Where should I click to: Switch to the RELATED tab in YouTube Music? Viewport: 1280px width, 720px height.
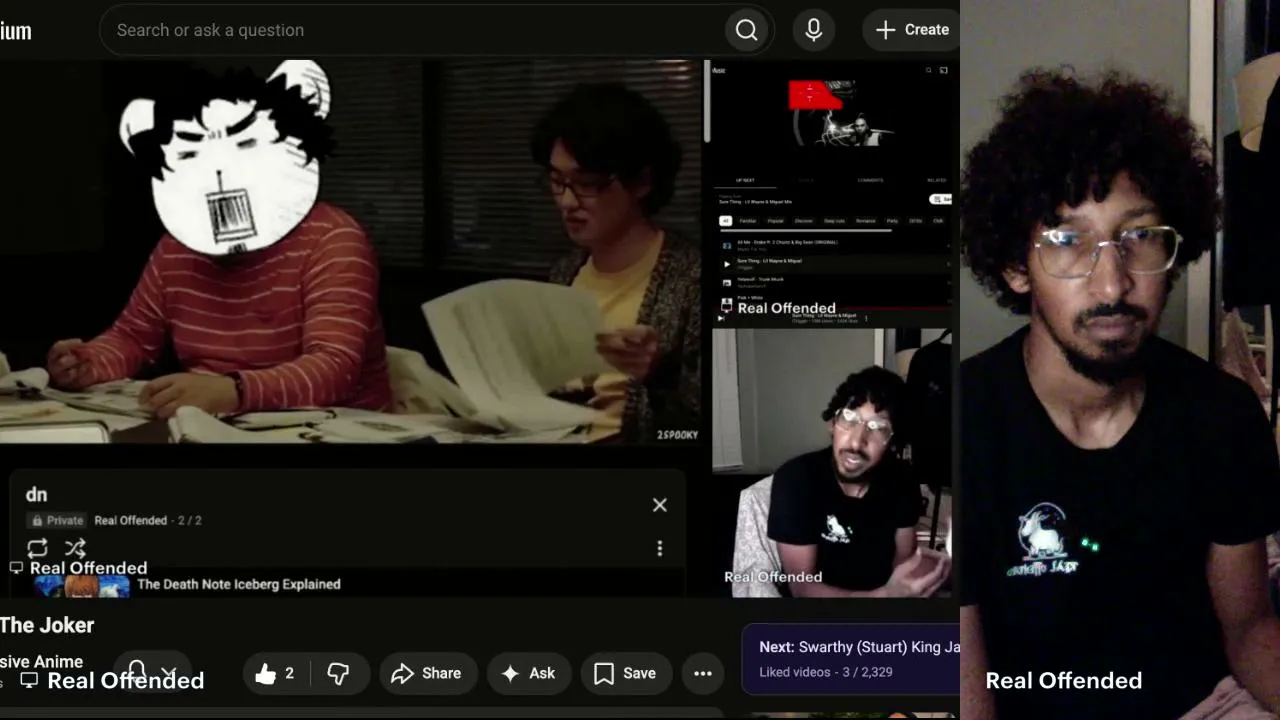tap(936, 180)
